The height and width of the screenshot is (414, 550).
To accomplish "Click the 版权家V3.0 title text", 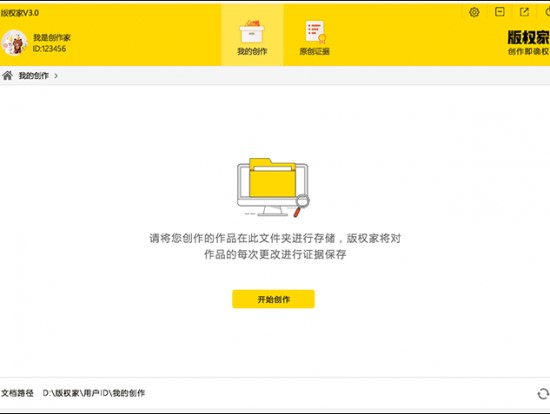I will (x=20, y=13).
